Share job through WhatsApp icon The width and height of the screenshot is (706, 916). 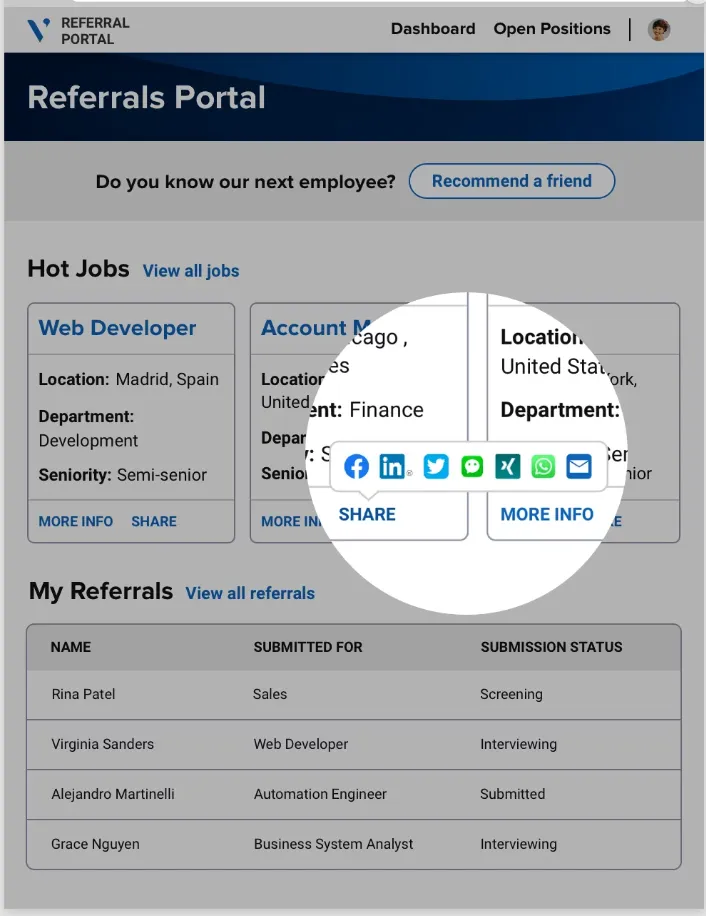point(543,466)
